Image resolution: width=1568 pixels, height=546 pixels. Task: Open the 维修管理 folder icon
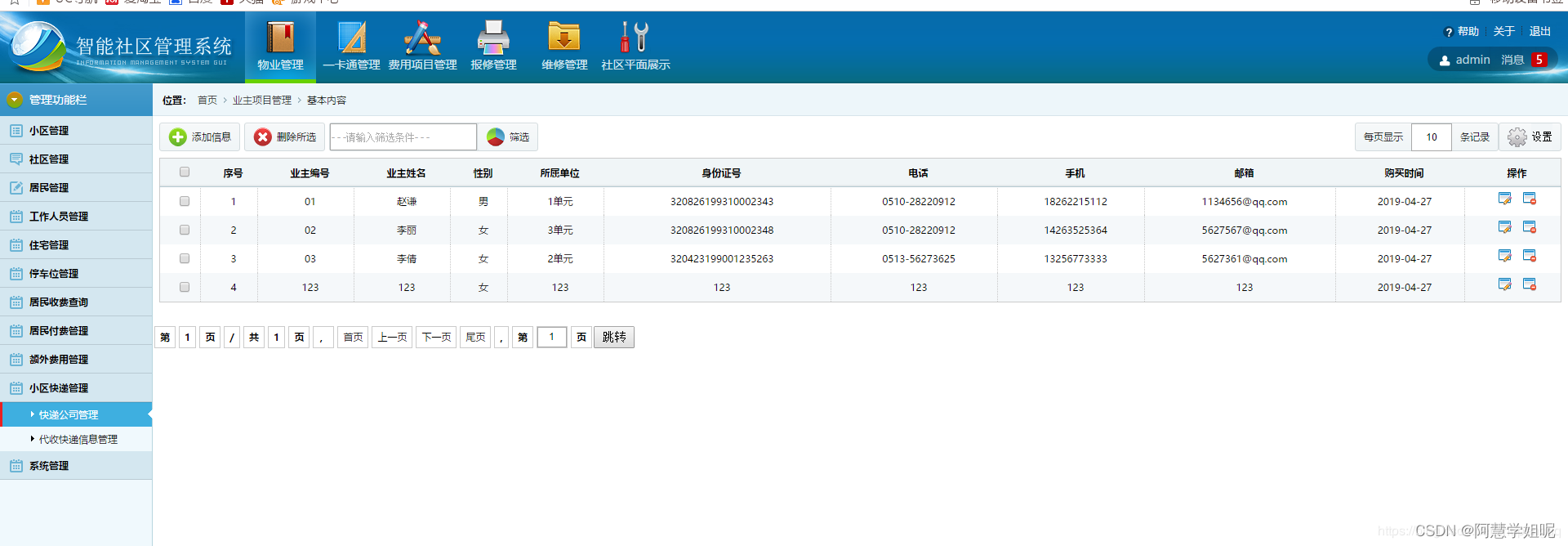[563, 38]
